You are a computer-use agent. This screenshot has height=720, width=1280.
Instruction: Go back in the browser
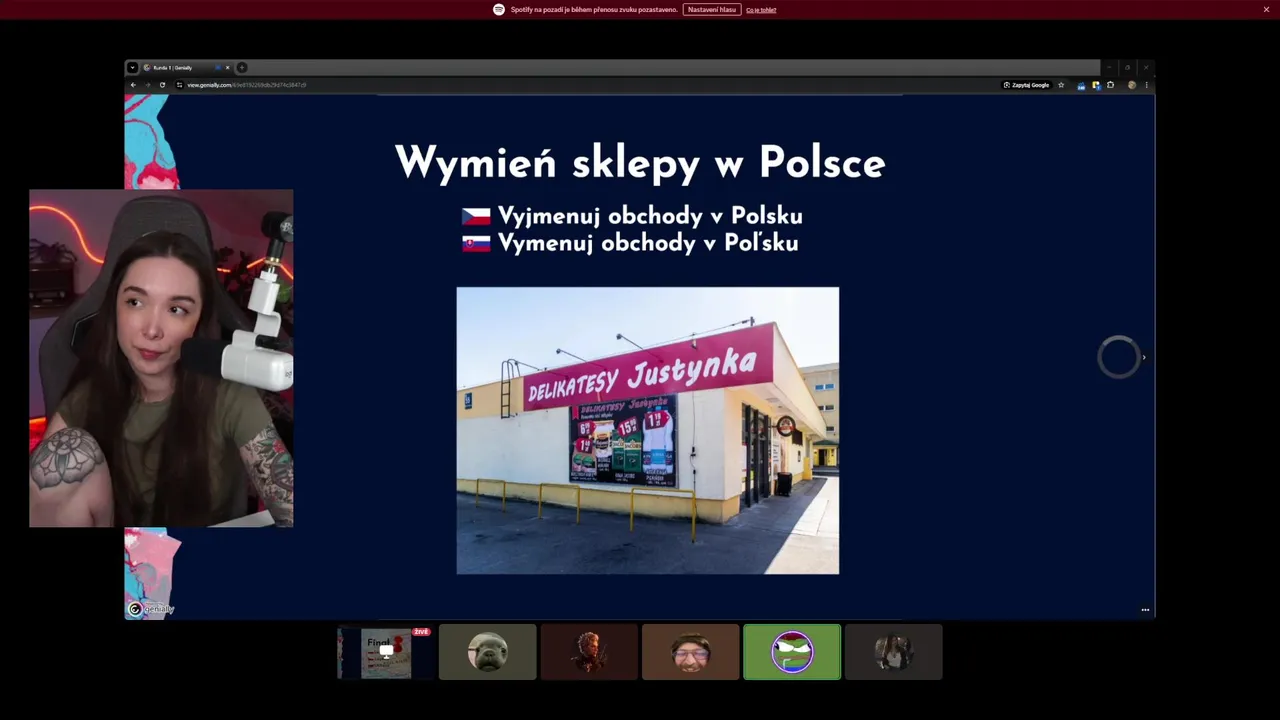pyautogui.click(x=133, y=85)
